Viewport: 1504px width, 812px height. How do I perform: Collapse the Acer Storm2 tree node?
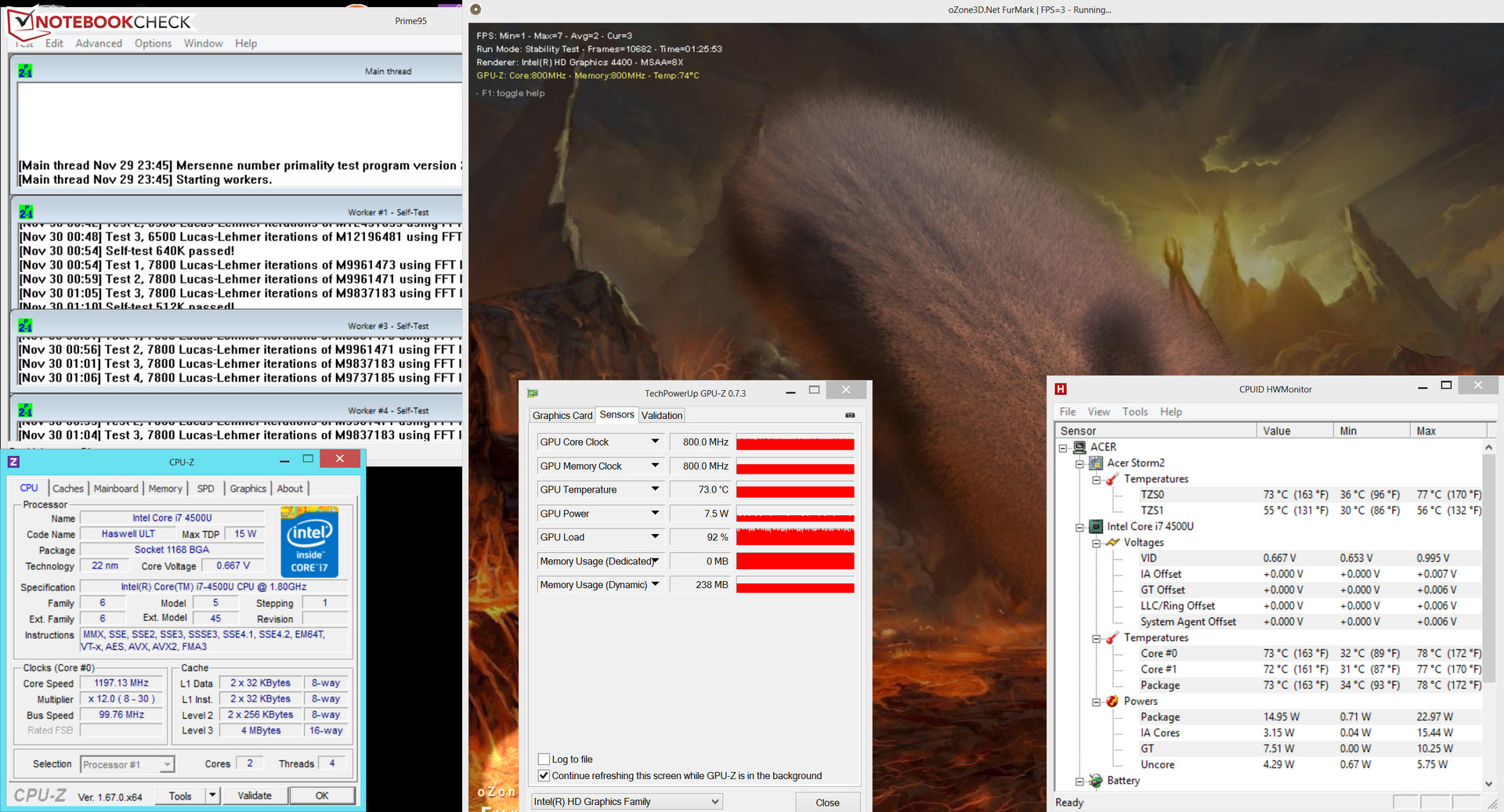1079,464
